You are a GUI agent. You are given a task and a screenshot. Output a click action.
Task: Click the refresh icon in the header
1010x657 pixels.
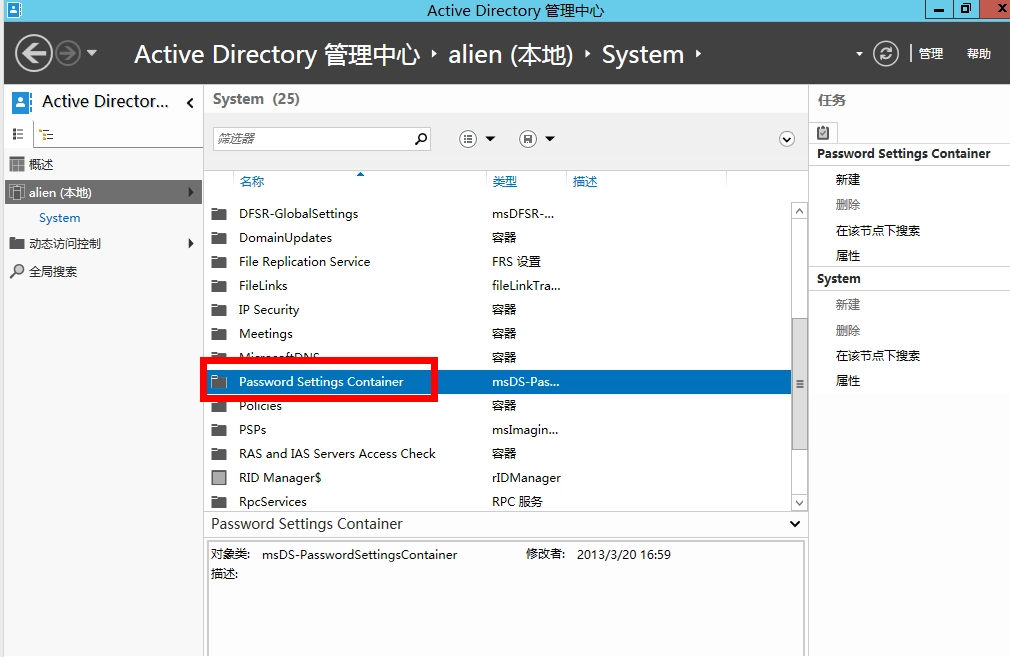(x=885, y=54)
